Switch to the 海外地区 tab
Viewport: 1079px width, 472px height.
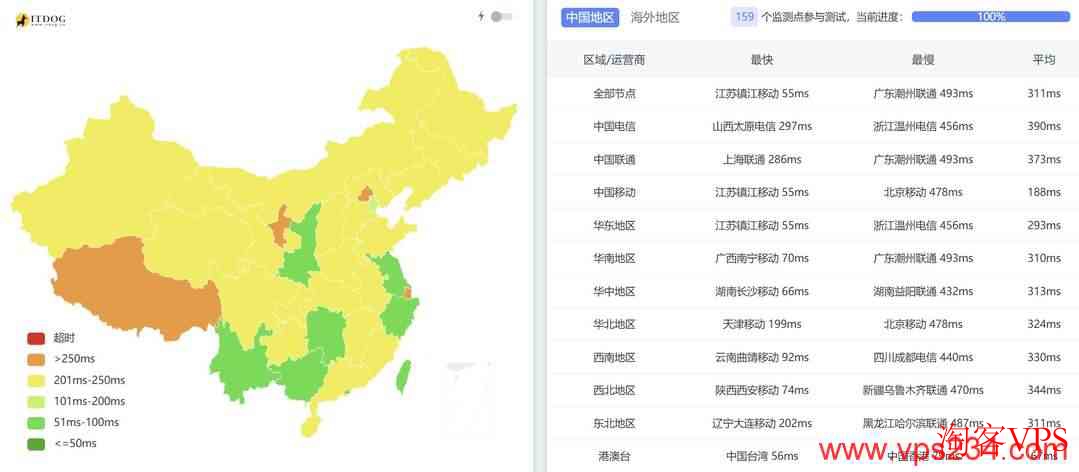(x=655, y=17)
